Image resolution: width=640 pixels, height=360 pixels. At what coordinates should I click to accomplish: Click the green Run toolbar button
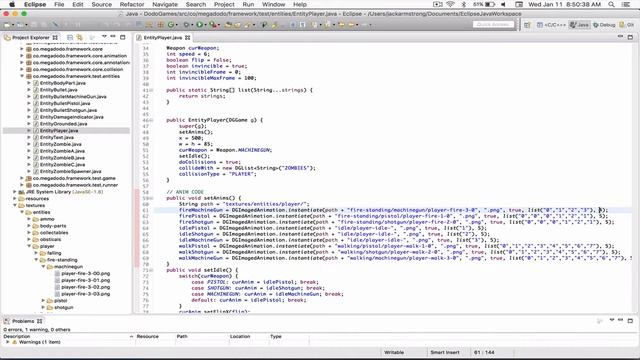(200, 25)
